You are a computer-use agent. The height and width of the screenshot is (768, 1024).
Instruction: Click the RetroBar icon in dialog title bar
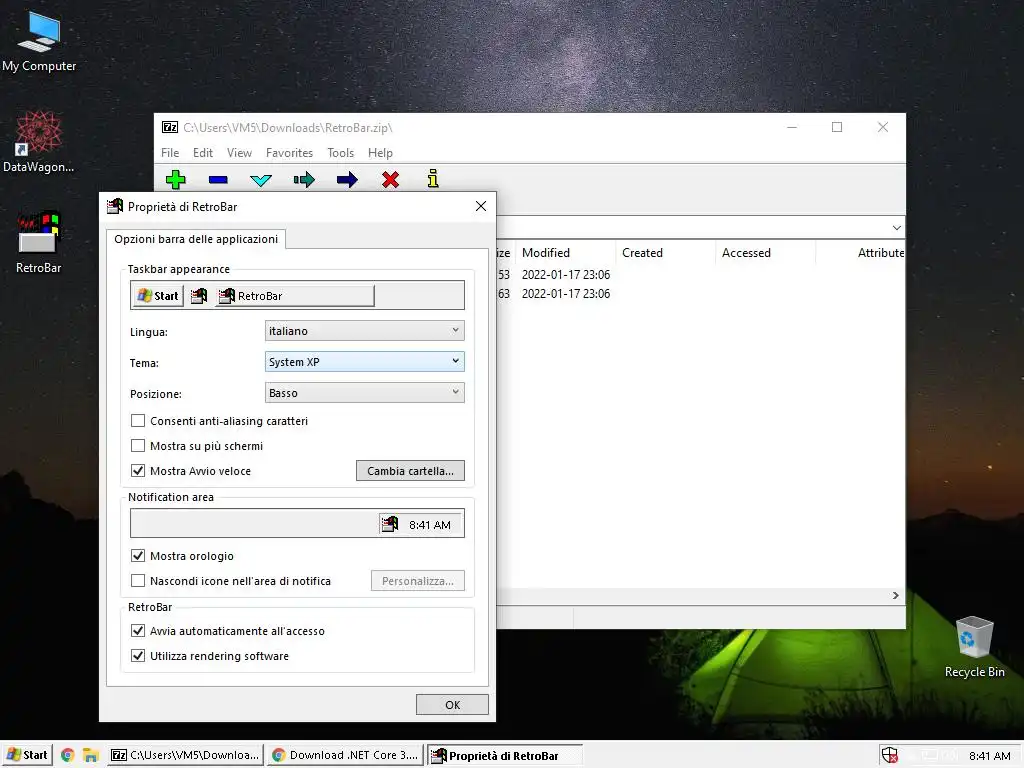coord(115,206)
